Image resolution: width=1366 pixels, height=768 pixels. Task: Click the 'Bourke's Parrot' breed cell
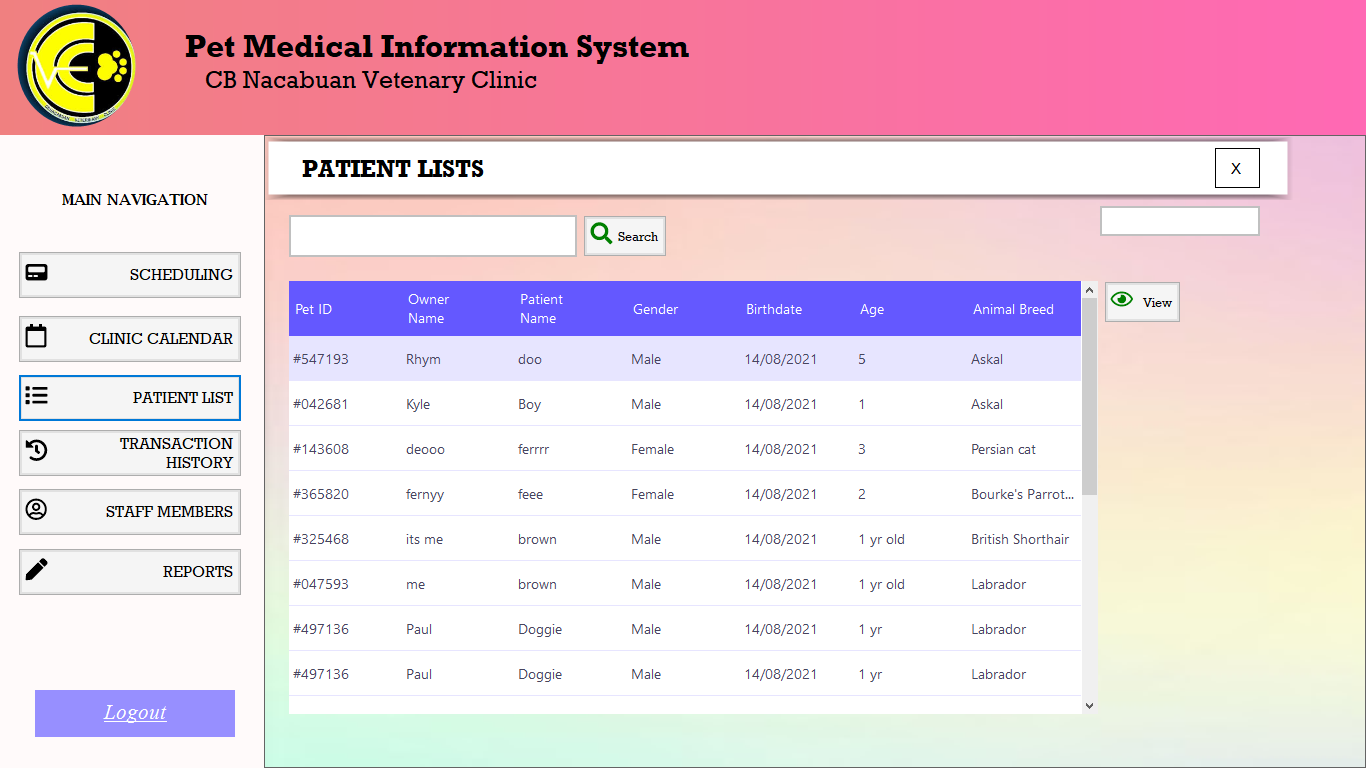[1023, 494]
